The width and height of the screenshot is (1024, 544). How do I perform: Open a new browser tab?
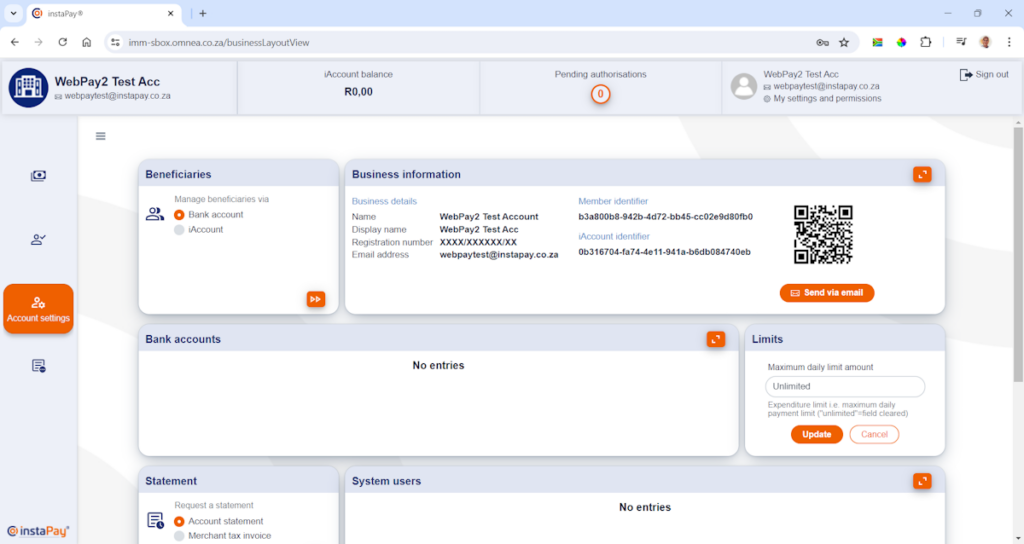pos(203,13)
